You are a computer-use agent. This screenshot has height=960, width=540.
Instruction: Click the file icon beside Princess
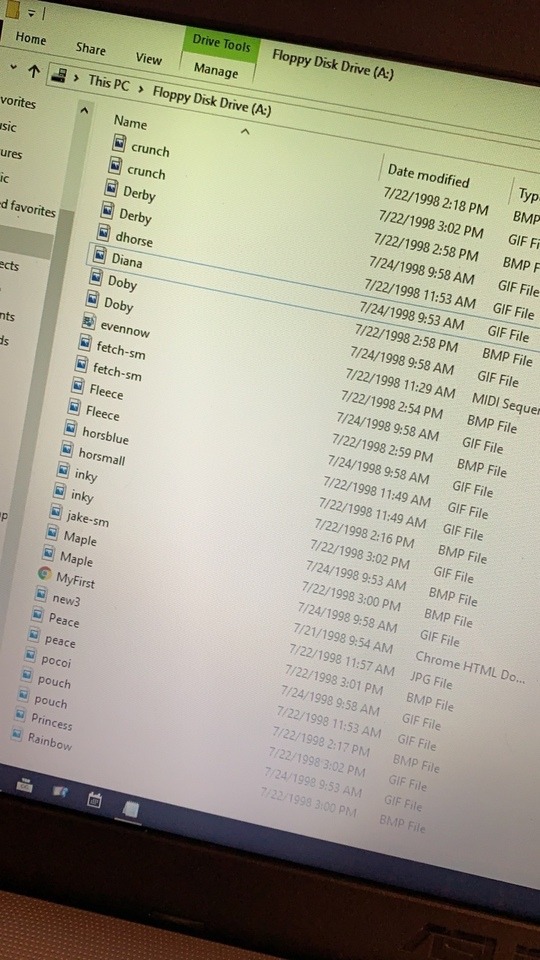pyautogui.click(x=20, y=714)
